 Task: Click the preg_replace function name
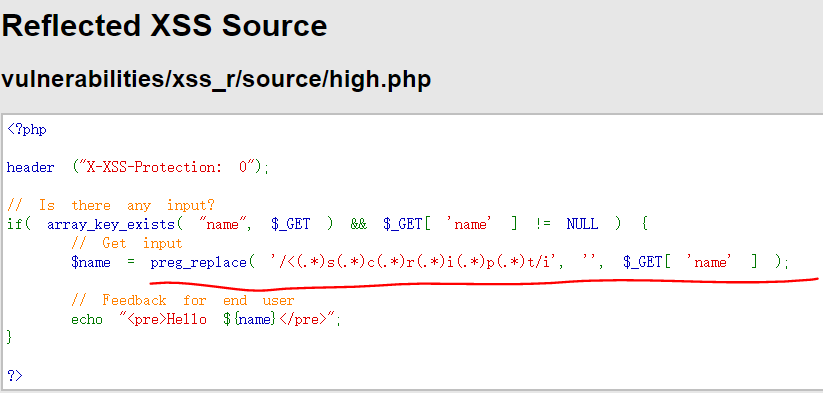198,262
